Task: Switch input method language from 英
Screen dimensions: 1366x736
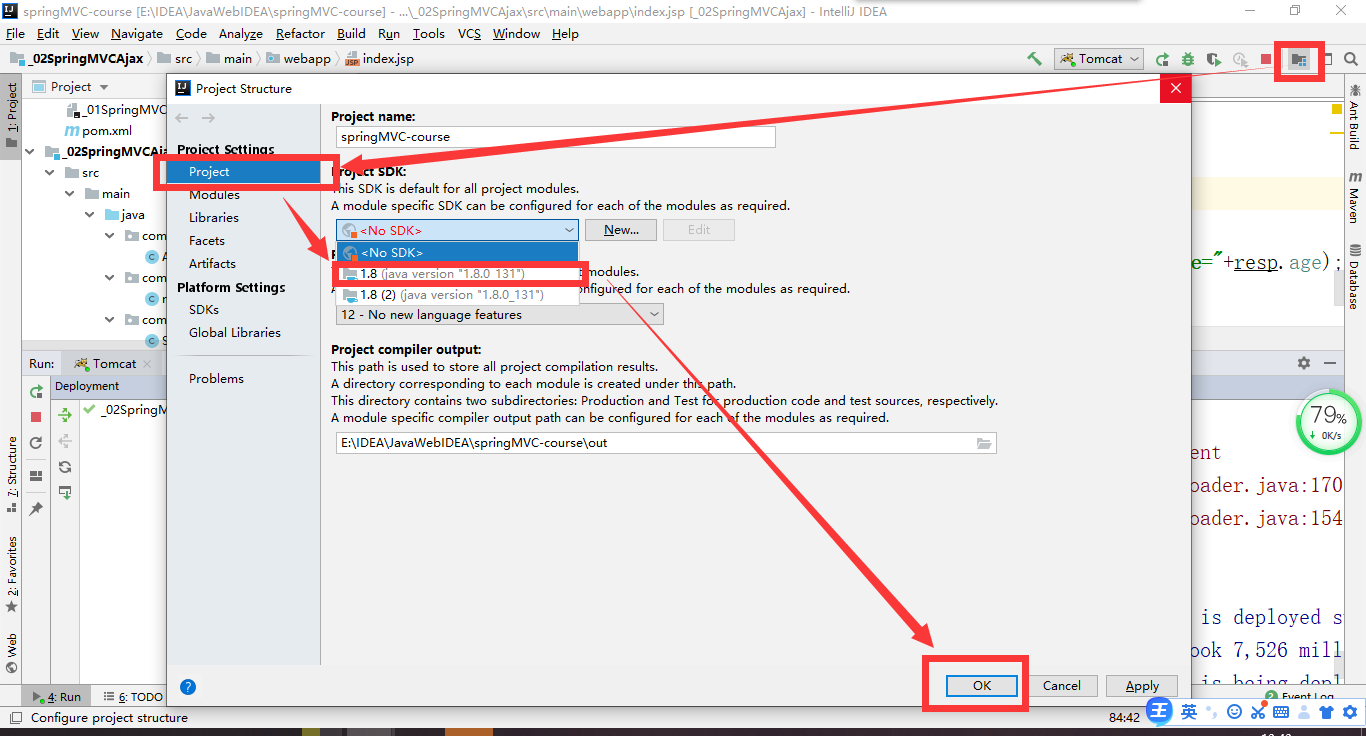Action: click(1191, 711)
